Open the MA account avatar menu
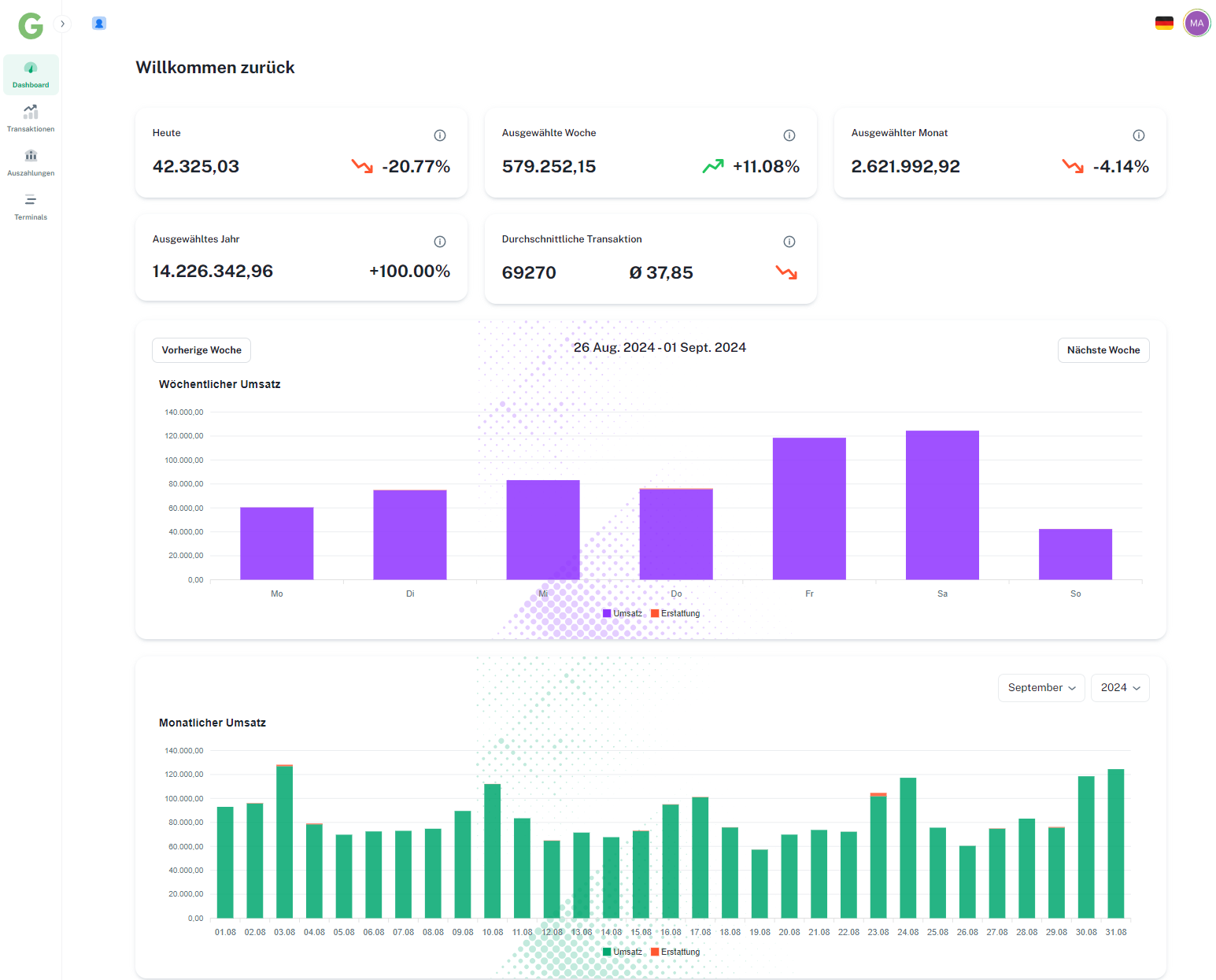This screenshot has width=1216, height=980. (x=1197, y=24)
